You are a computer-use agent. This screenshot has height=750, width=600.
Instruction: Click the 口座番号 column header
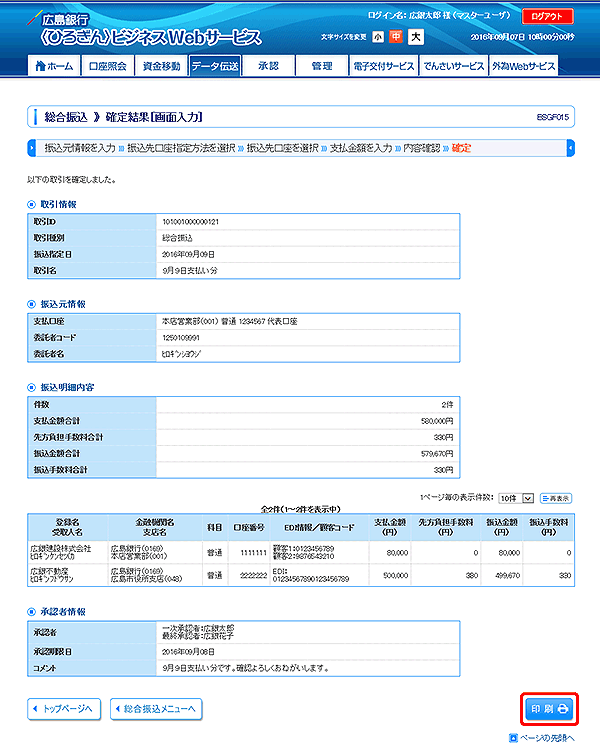tap(248, 527)
